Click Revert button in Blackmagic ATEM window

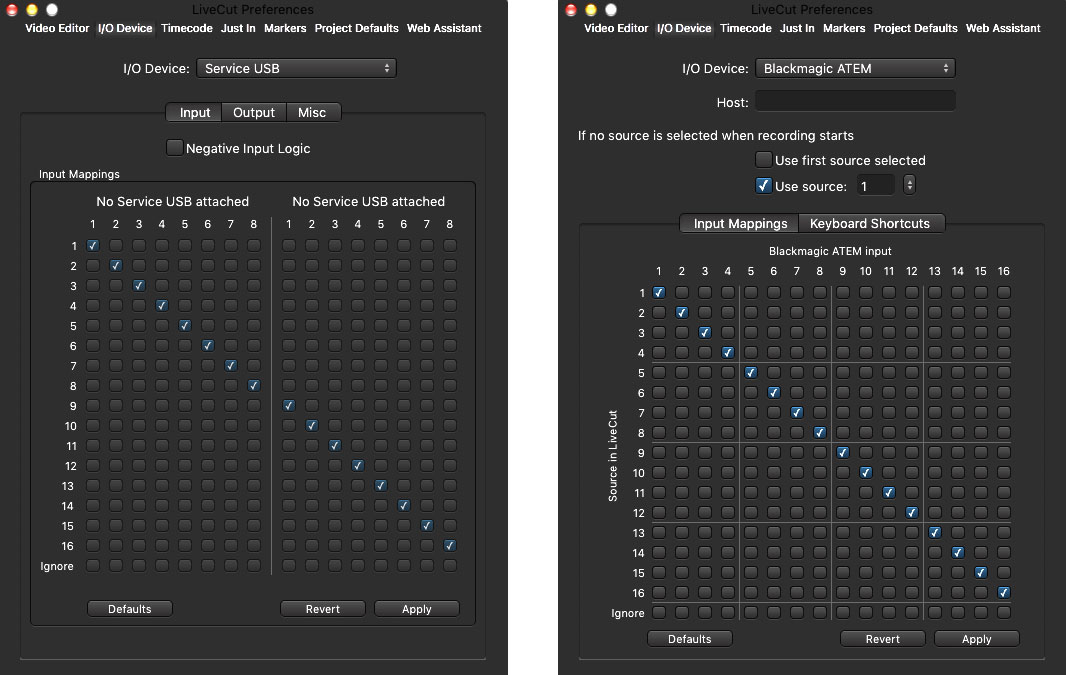[882, 639]
